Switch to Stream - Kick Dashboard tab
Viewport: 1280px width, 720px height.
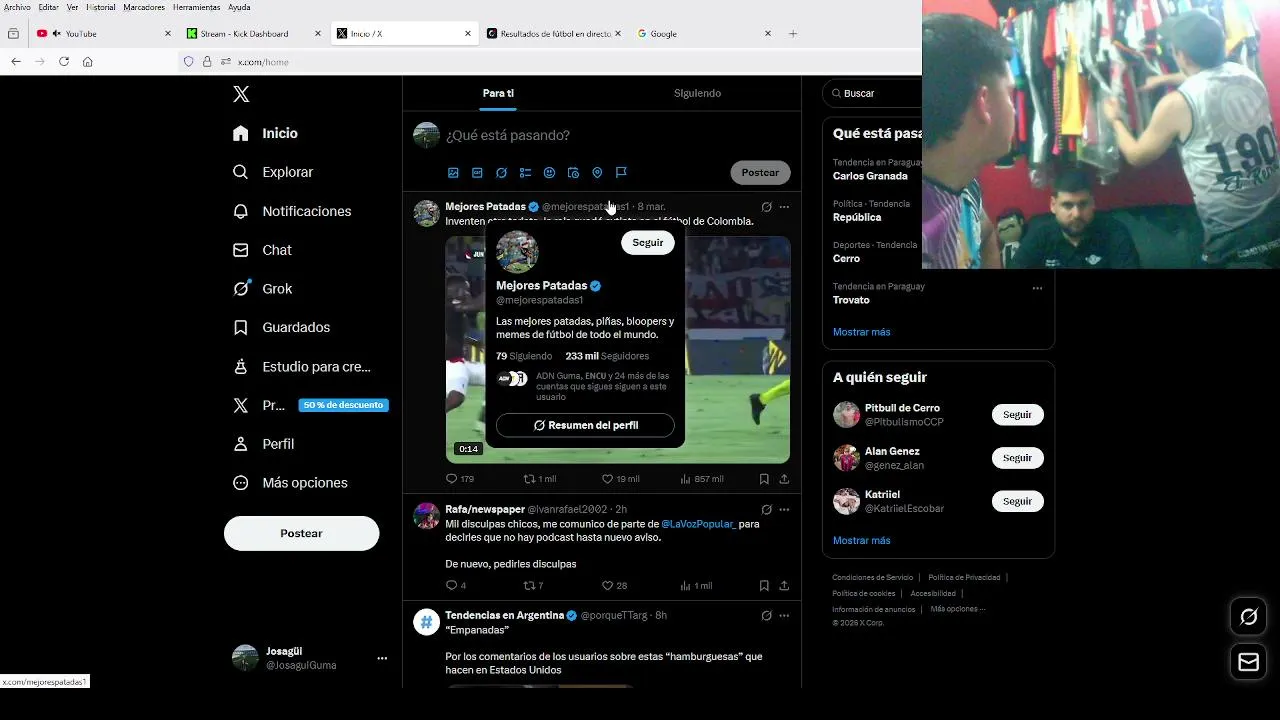pos(253,34)
